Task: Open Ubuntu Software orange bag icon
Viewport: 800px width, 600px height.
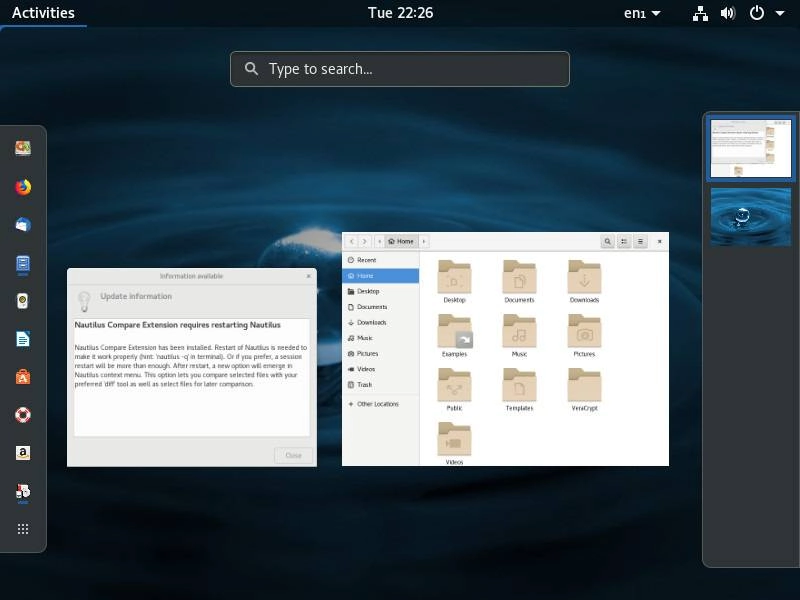Action: [x=23, y=377]
